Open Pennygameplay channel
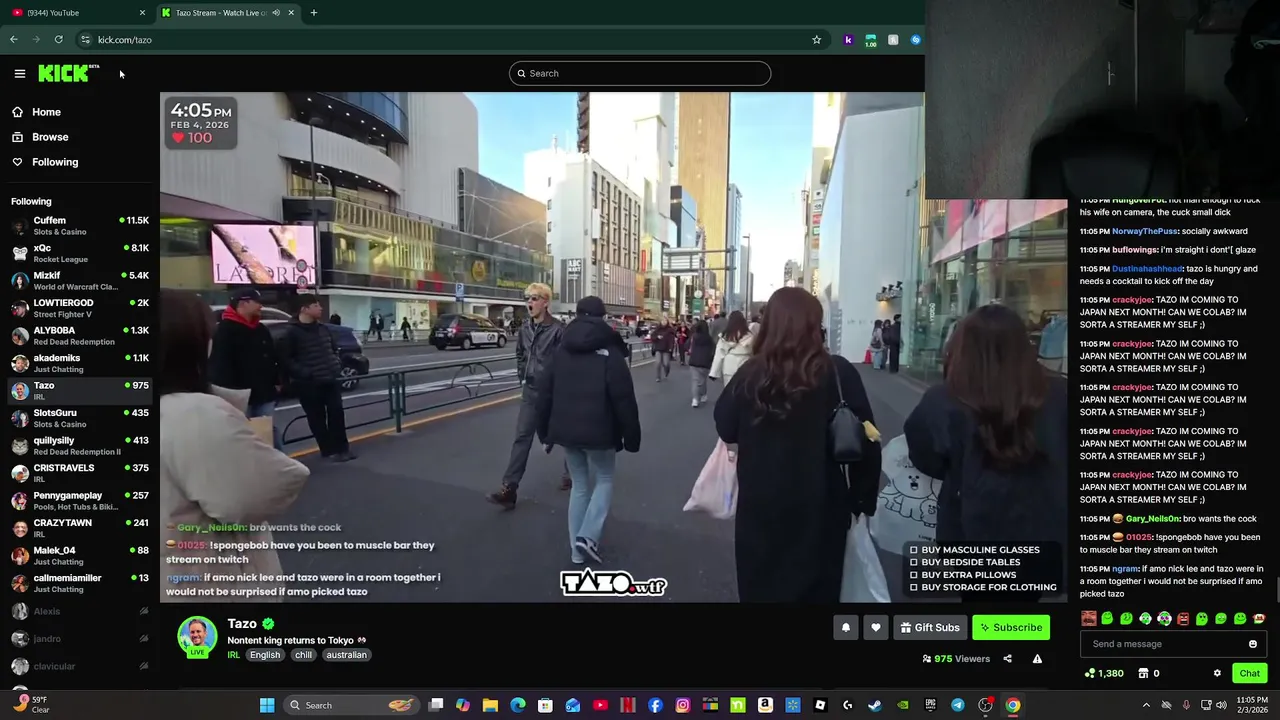This screenshot has height=720, width=1280. (x=80, y=501)
